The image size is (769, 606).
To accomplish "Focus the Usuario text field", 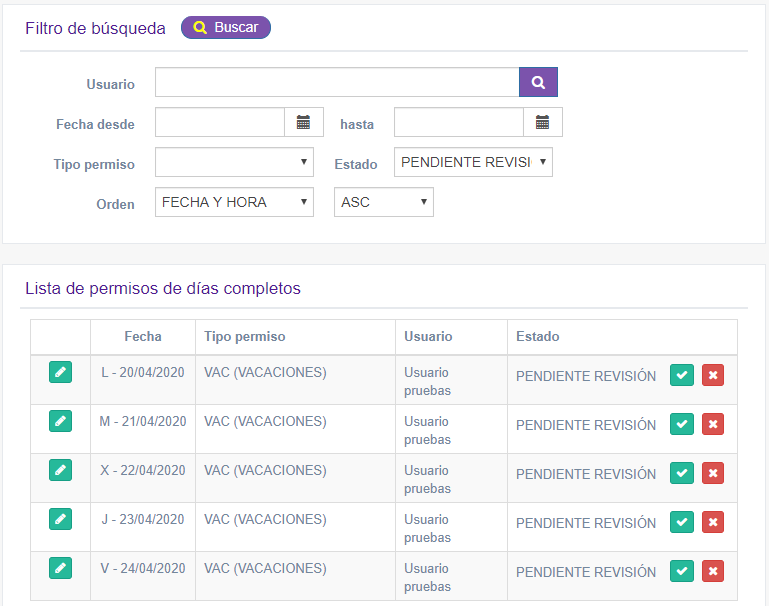I will pyautogui.click(x=337, y=82).
